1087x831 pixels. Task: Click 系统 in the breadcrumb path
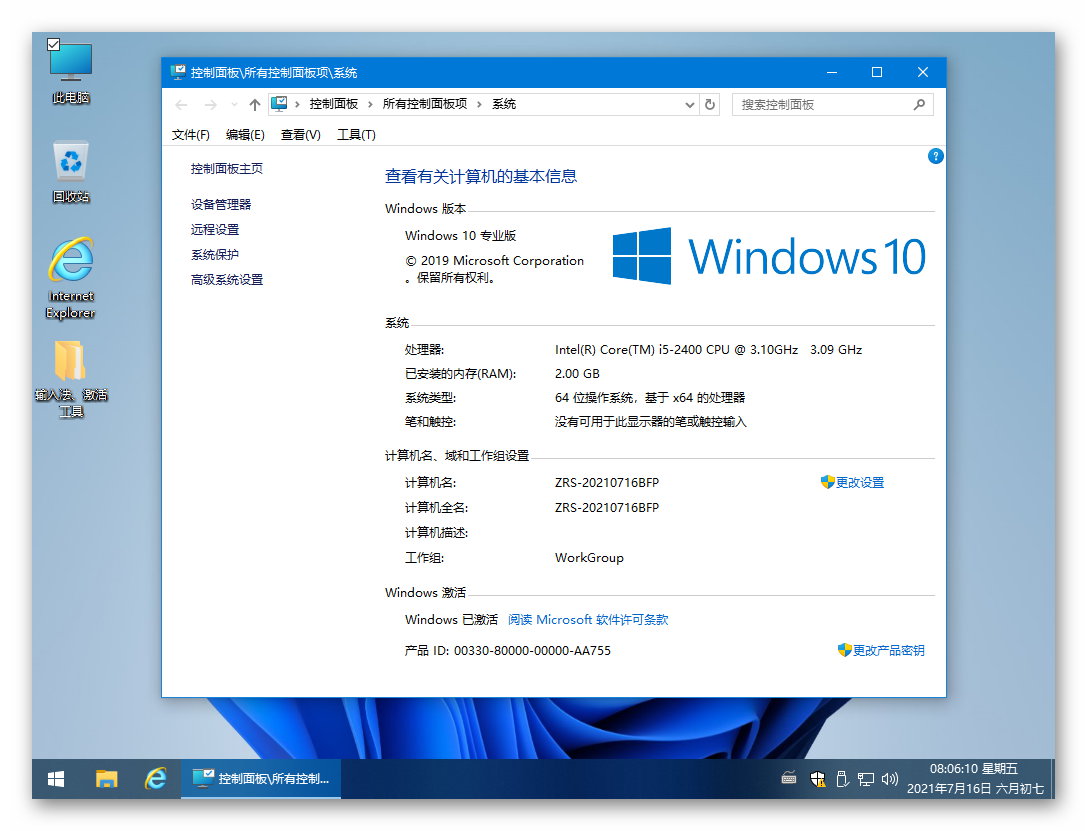pos(504,104)
